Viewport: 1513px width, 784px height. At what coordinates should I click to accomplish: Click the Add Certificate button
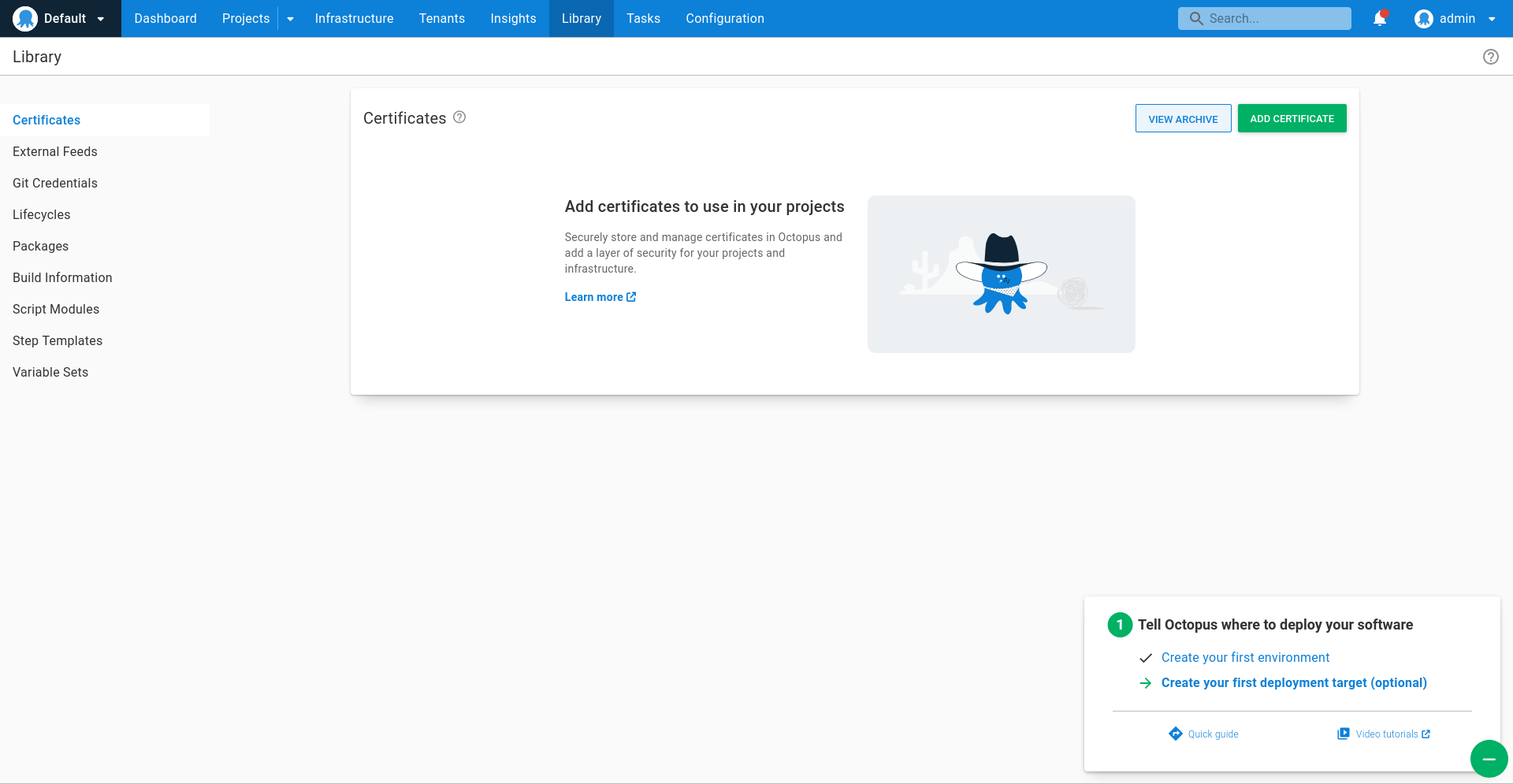1292,118
